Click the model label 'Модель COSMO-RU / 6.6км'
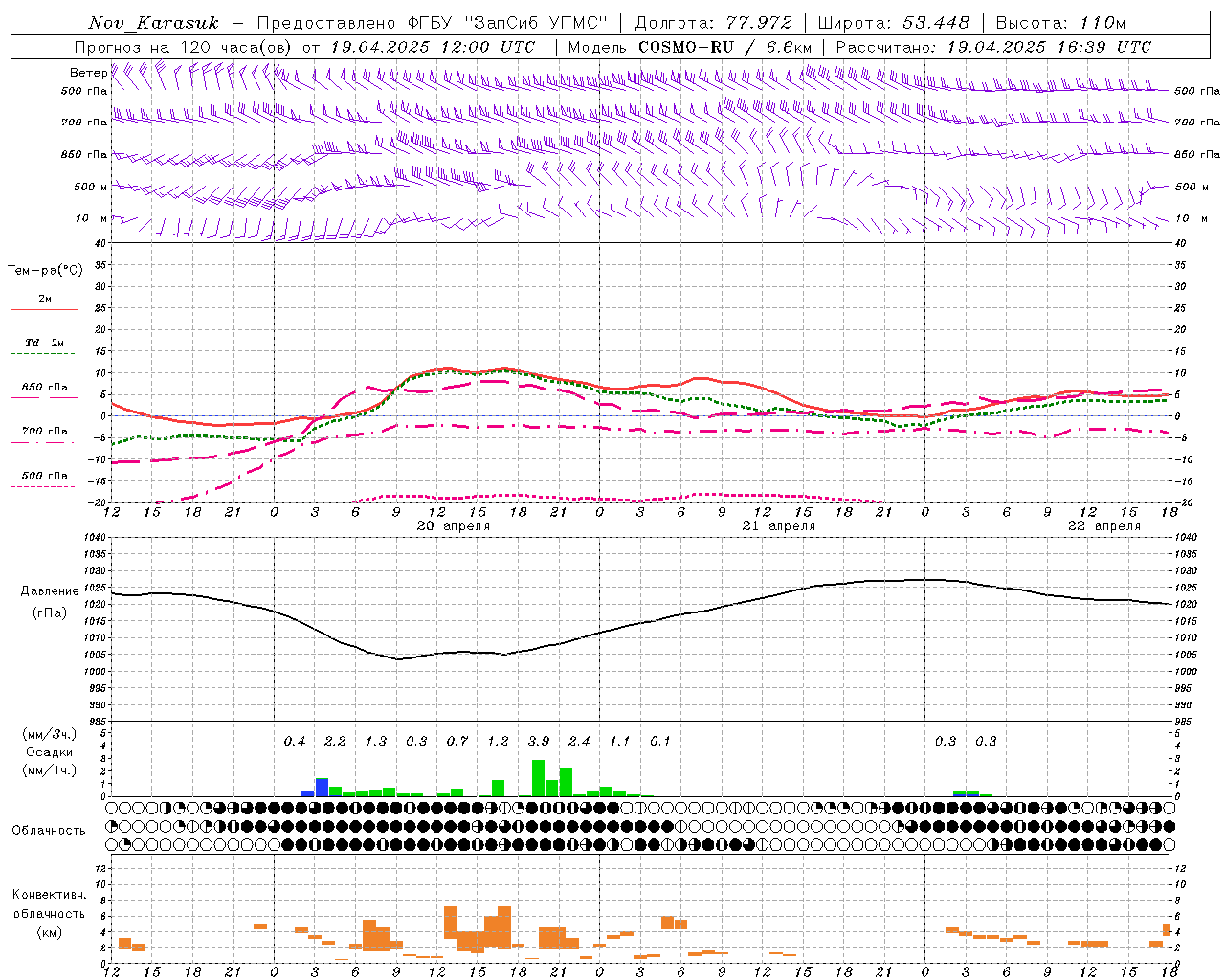 [689, 47]
